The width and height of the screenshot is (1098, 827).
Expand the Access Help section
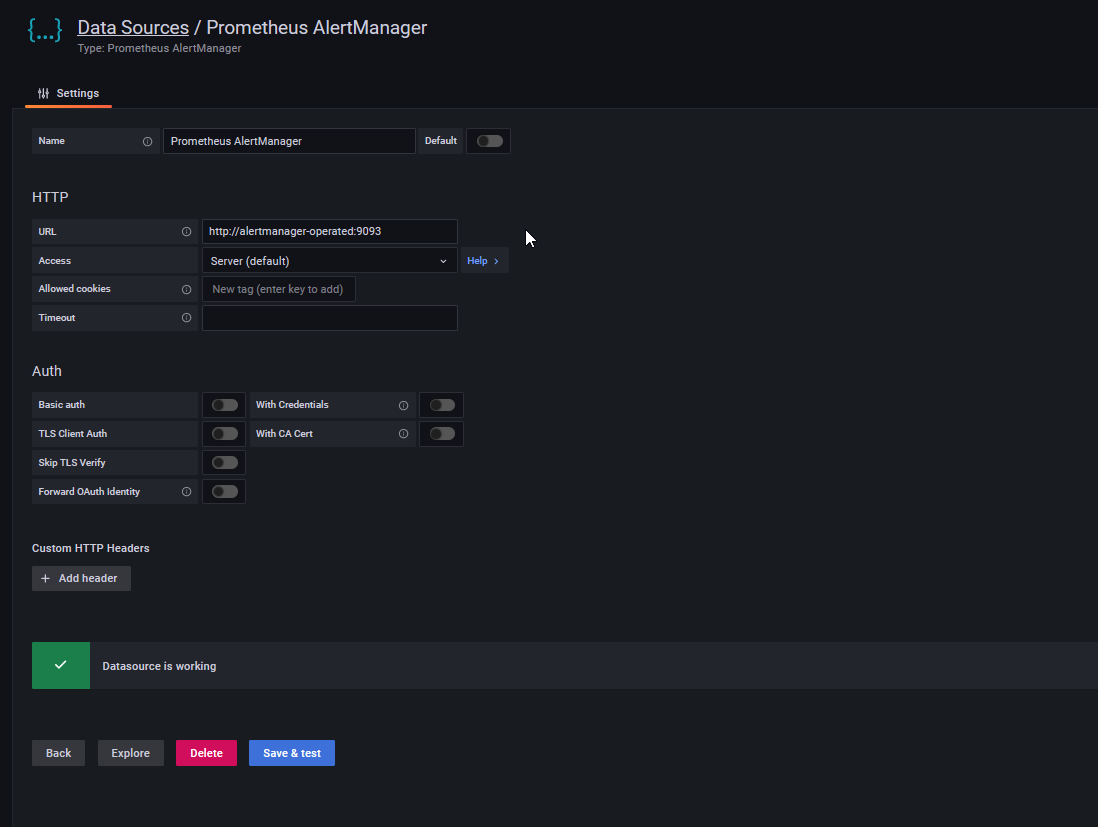coord(484,261)
